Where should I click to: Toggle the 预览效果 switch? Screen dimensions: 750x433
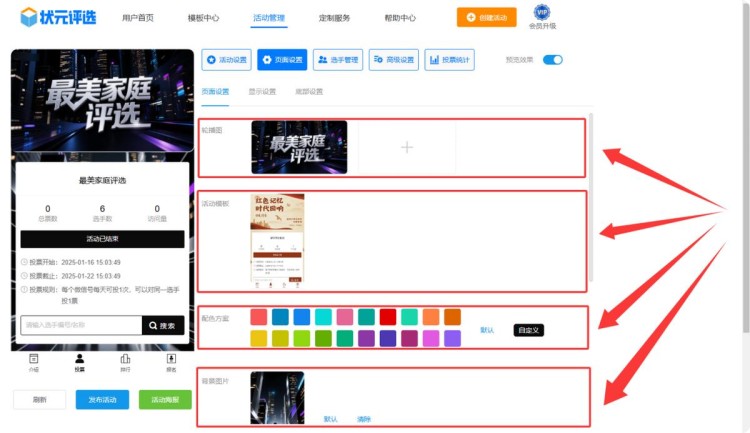(552, 60)
